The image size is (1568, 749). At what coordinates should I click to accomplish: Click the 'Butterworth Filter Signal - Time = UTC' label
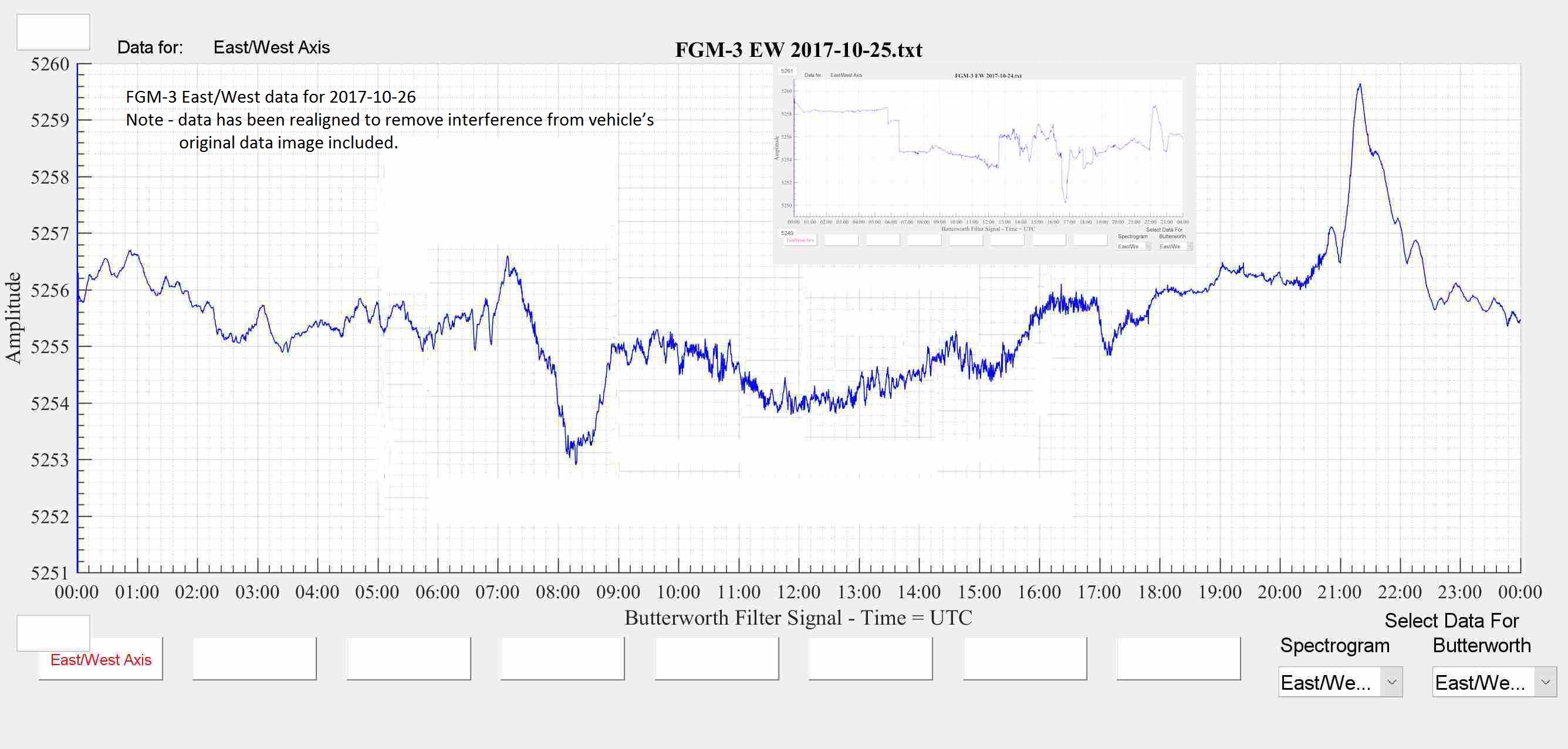coord(798,618)
